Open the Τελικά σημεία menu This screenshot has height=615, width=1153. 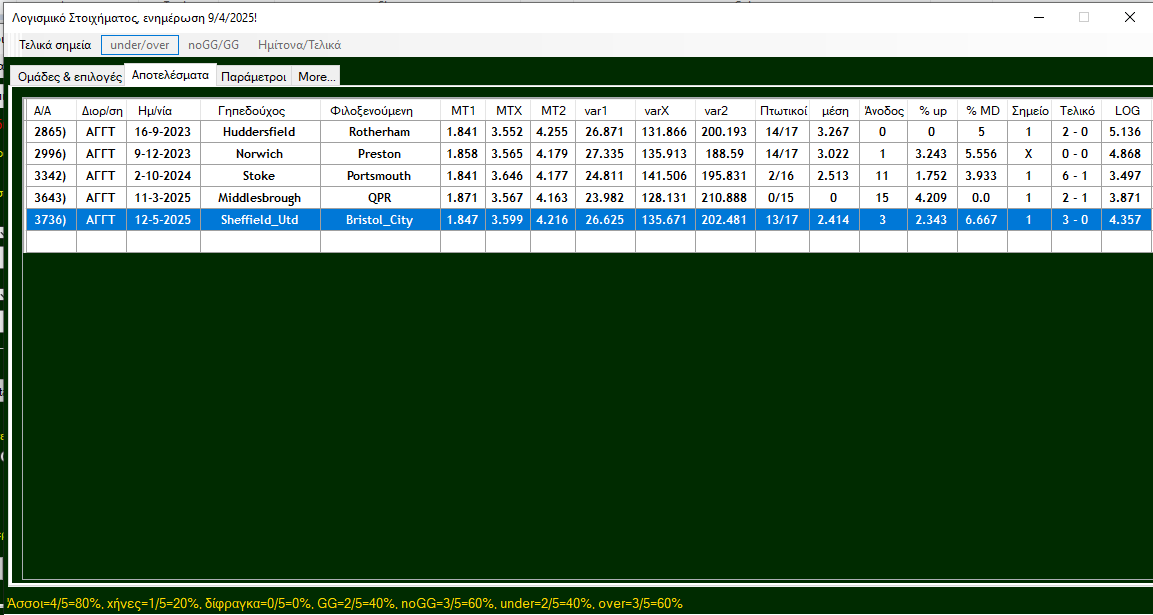(x=55, y=45)
